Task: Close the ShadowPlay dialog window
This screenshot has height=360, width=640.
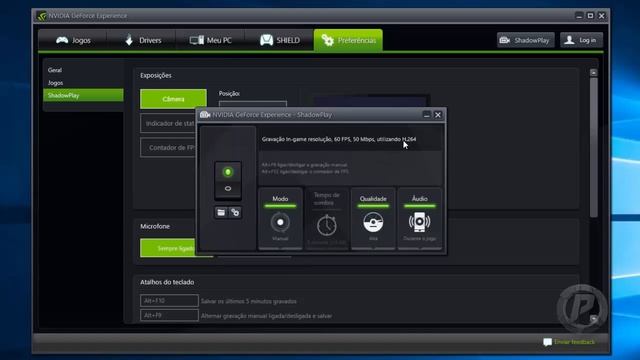Action: [438, 115]
